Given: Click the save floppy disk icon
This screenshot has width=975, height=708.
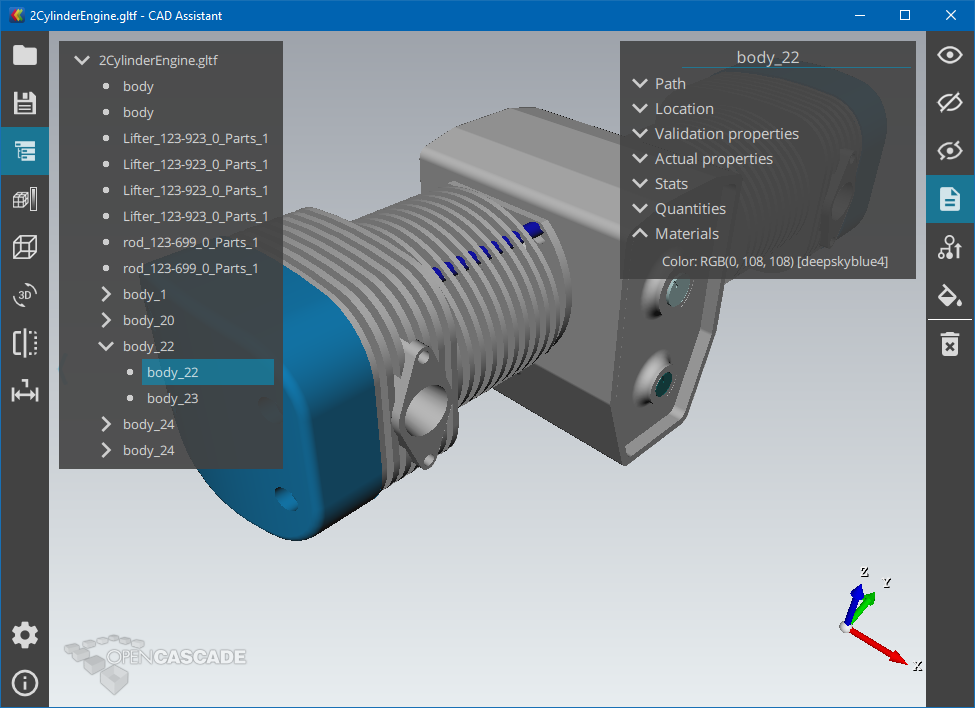Looking at the screenshot, I should click(x=24, y=103).
